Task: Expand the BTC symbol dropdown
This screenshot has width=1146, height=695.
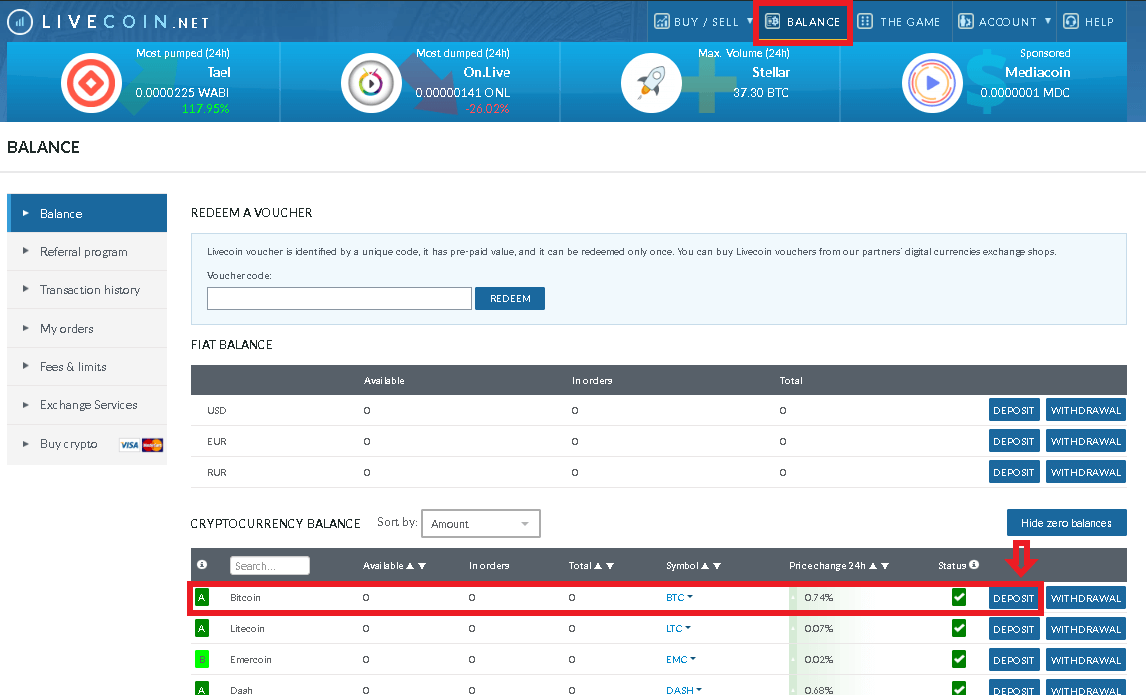Action: 680,598
